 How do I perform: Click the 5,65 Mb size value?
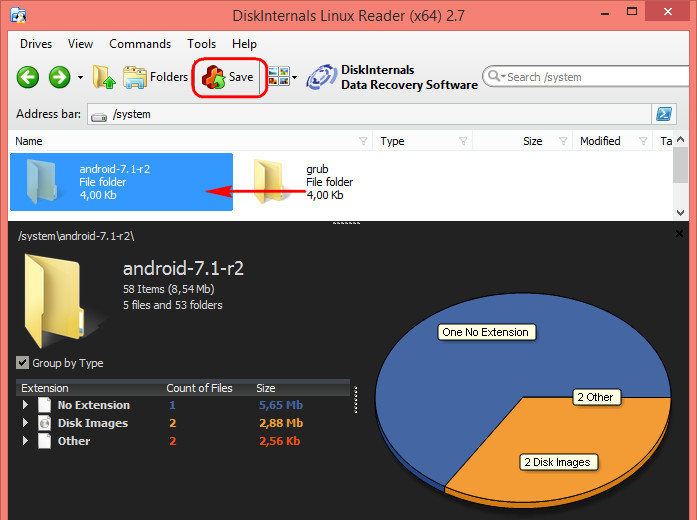click(281, 405)
